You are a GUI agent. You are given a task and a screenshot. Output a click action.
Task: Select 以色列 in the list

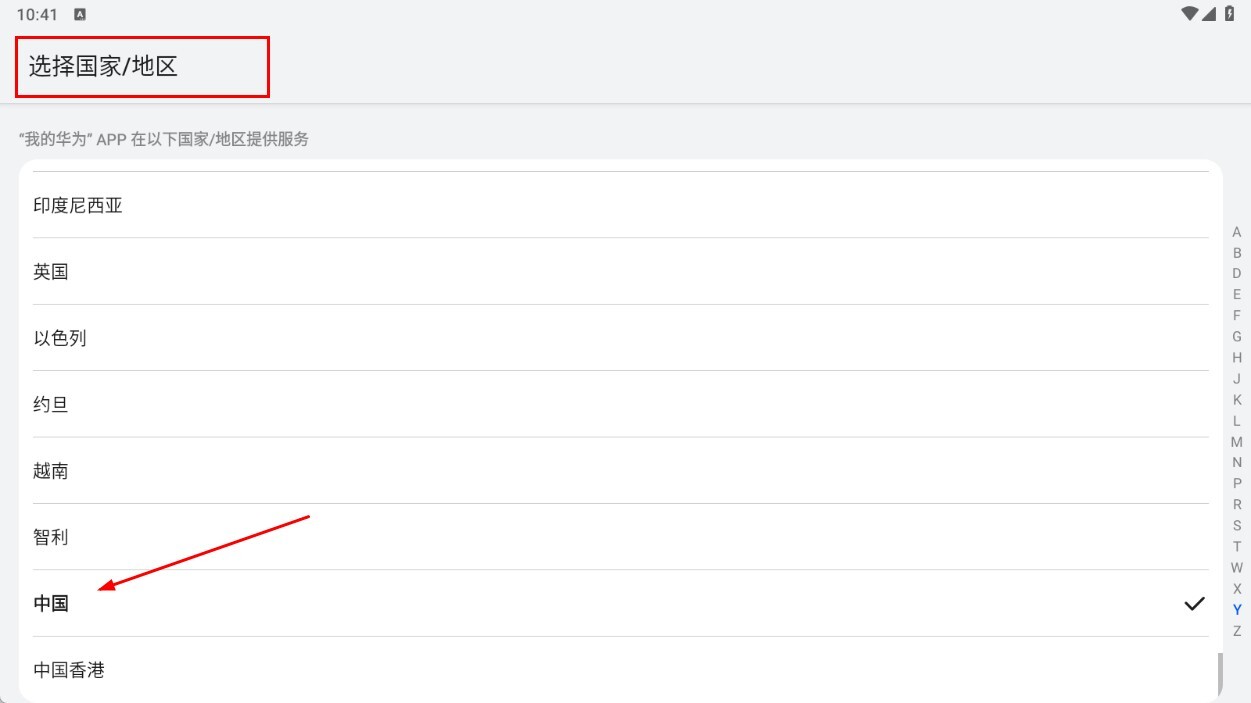pyautogui.click(x=60, y=338)
